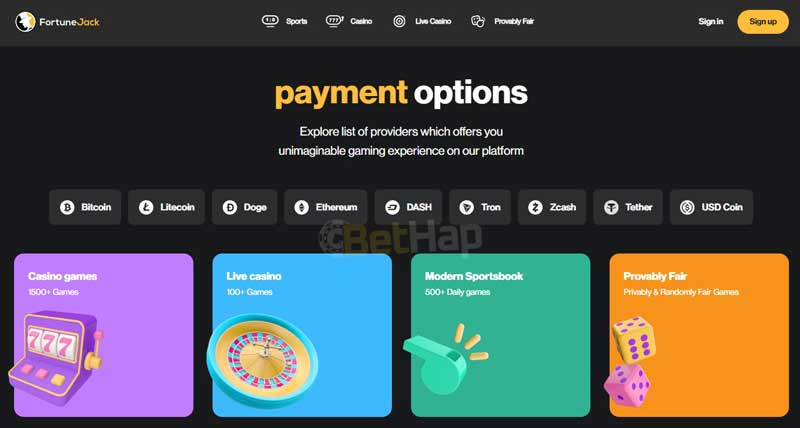Select the USD Coin payment option
The width and height of the screenshot is (800, 428).
[711, 207]
